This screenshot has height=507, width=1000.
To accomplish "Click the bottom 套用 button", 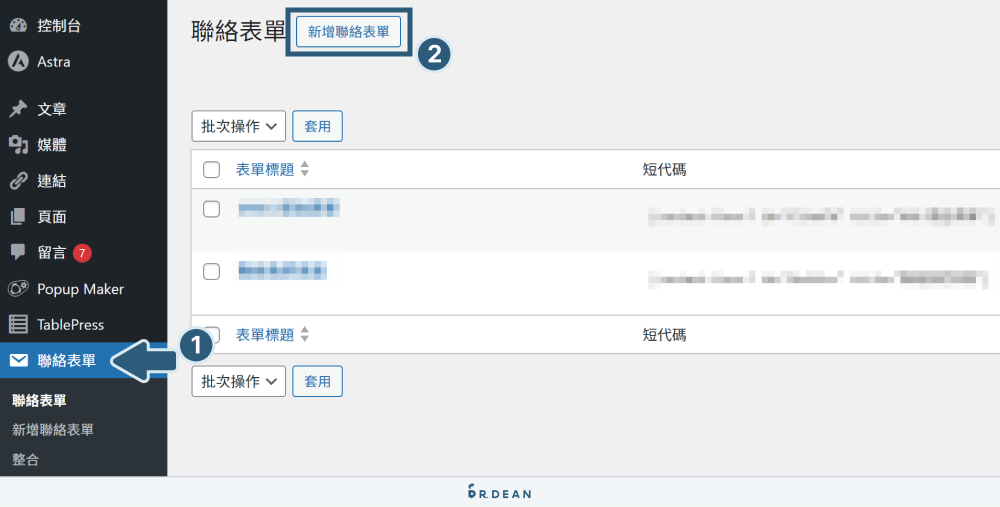I will tap(318, 381).
